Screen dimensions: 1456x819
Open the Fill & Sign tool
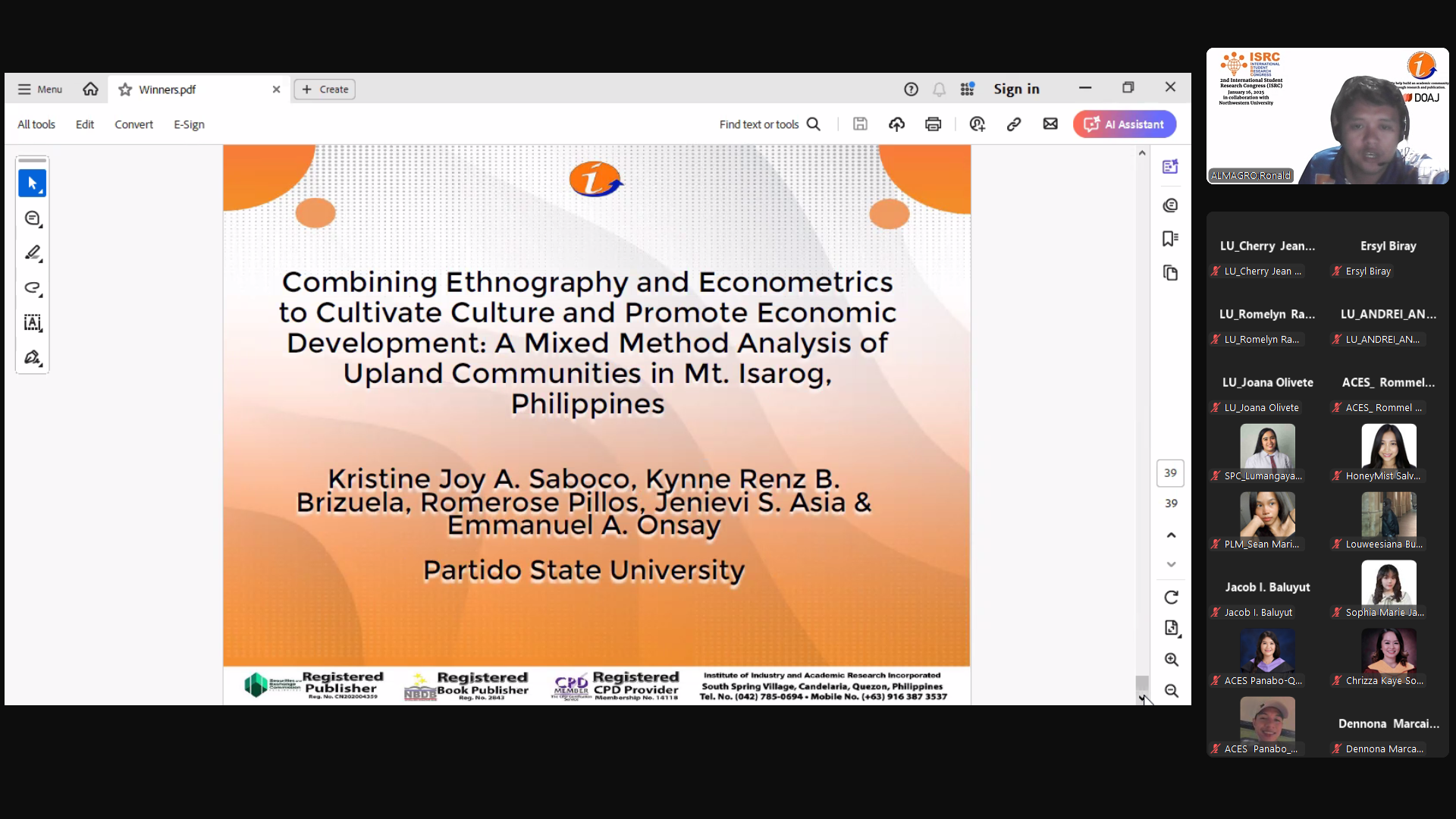pos(32,358)
